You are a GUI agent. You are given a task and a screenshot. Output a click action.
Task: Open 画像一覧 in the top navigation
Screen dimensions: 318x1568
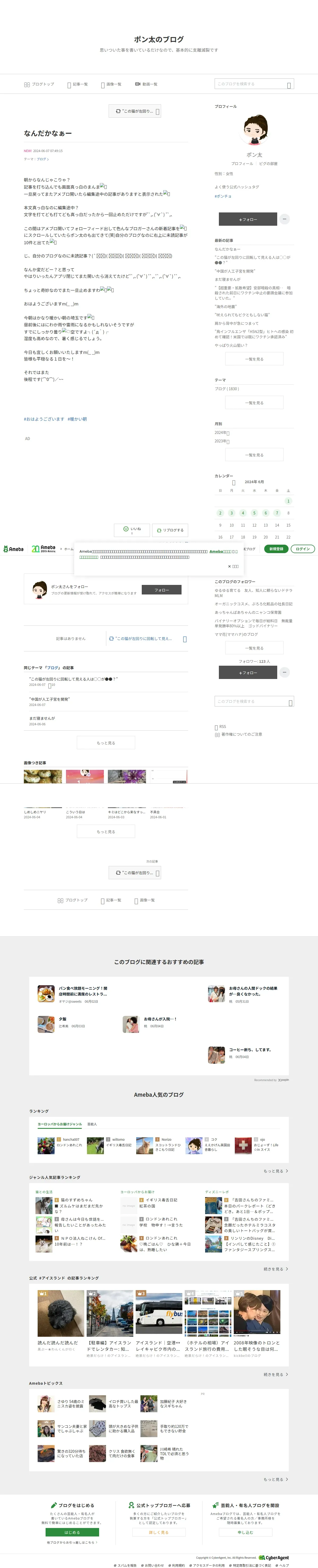(x=111, y=85)
